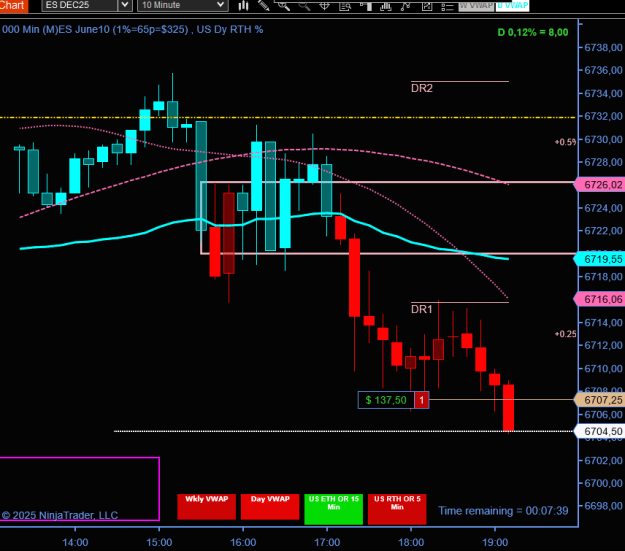Open the chart Properties list icon
This screenshot has height=551, width=625.
click(x=447, y=6)
